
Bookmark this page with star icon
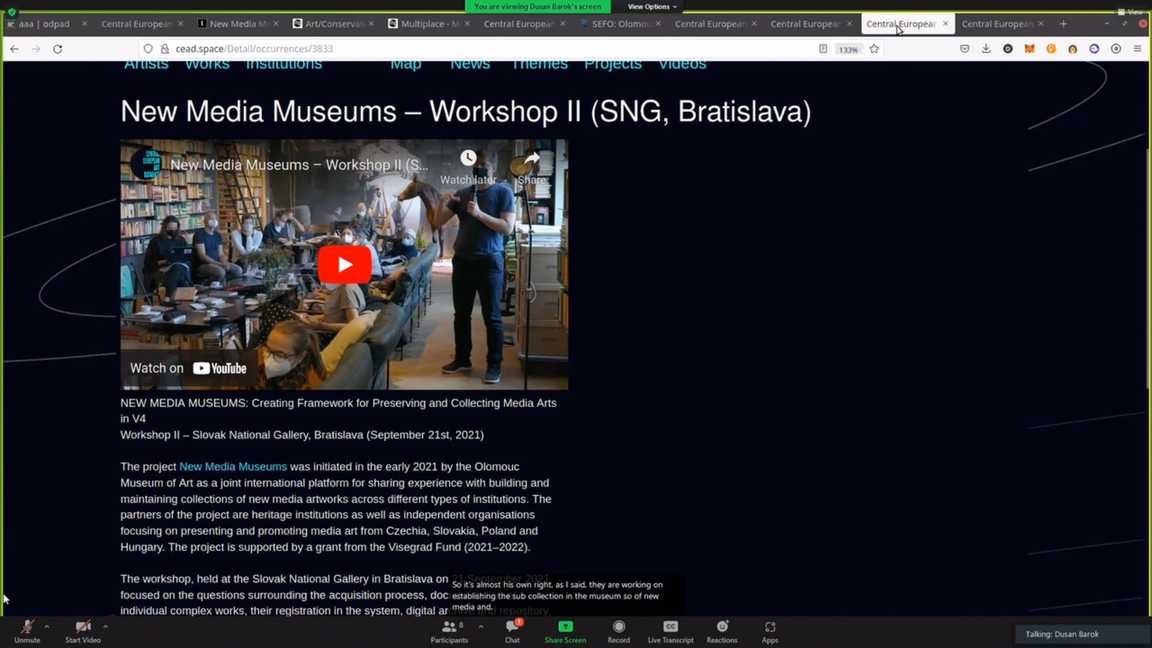[x=874, y=49]
